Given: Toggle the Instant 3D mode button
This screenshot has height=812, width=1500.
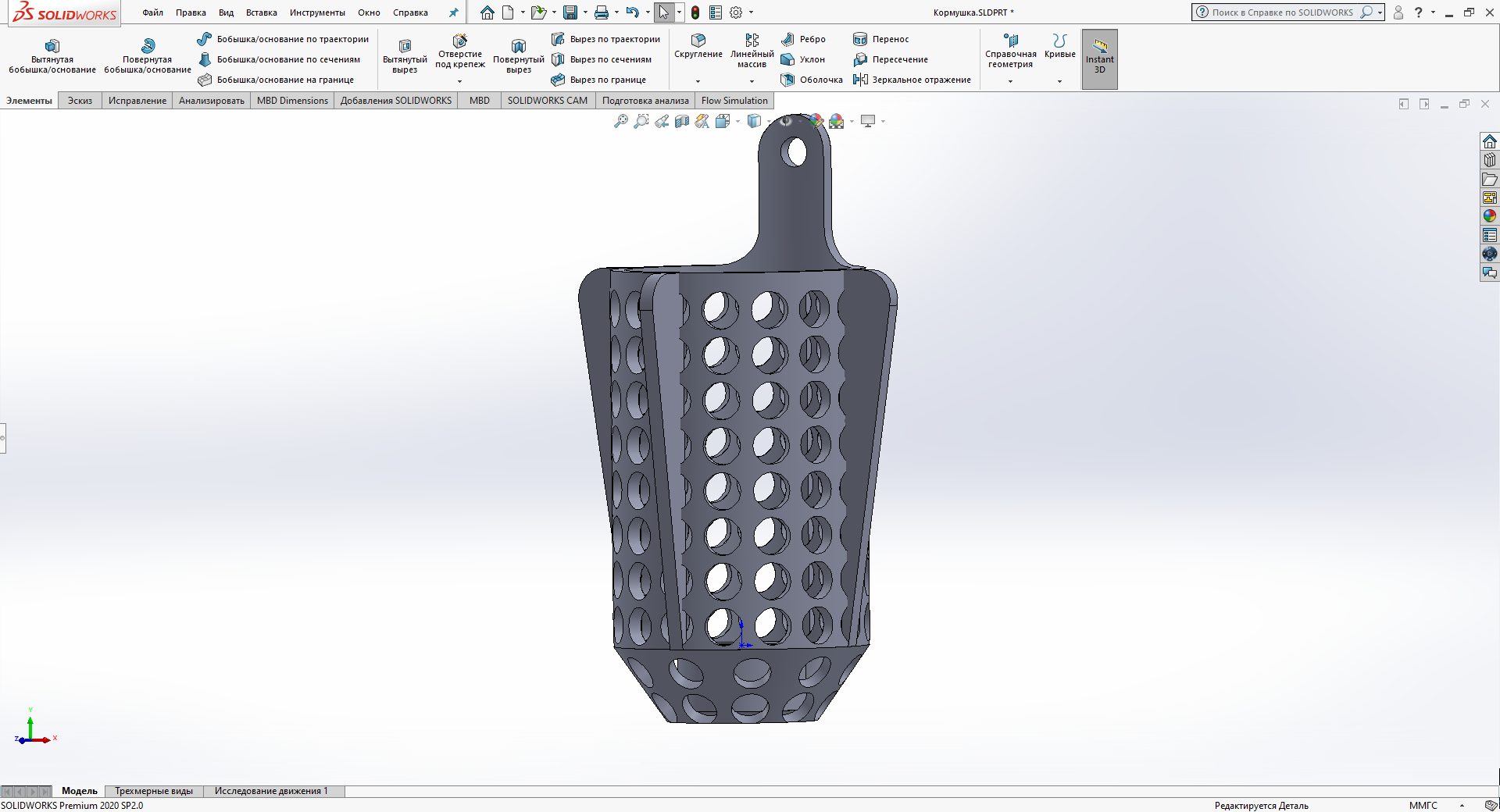Looking at the screenshot, I should coord(1099,59).
